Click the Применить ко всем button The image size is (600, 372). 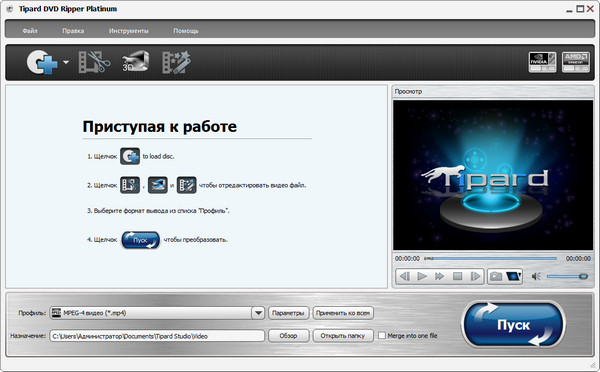point(343,313)
